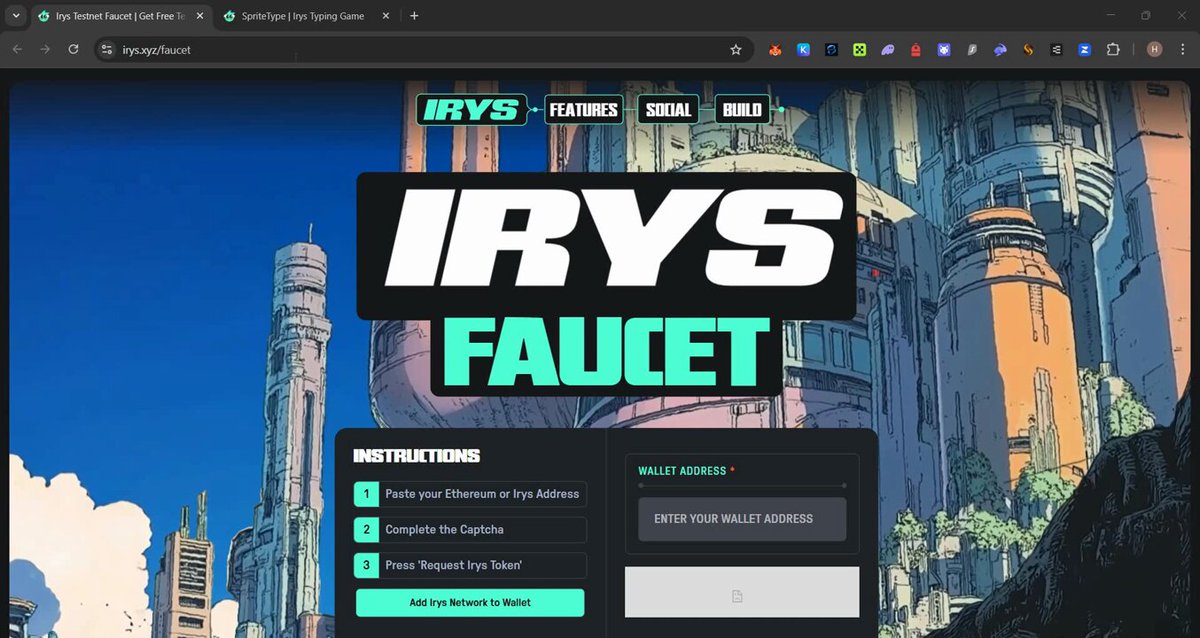Expand the tab search dropdown arrow
The width and height of the screenshot is (1200, 638).
coord(15,16)
